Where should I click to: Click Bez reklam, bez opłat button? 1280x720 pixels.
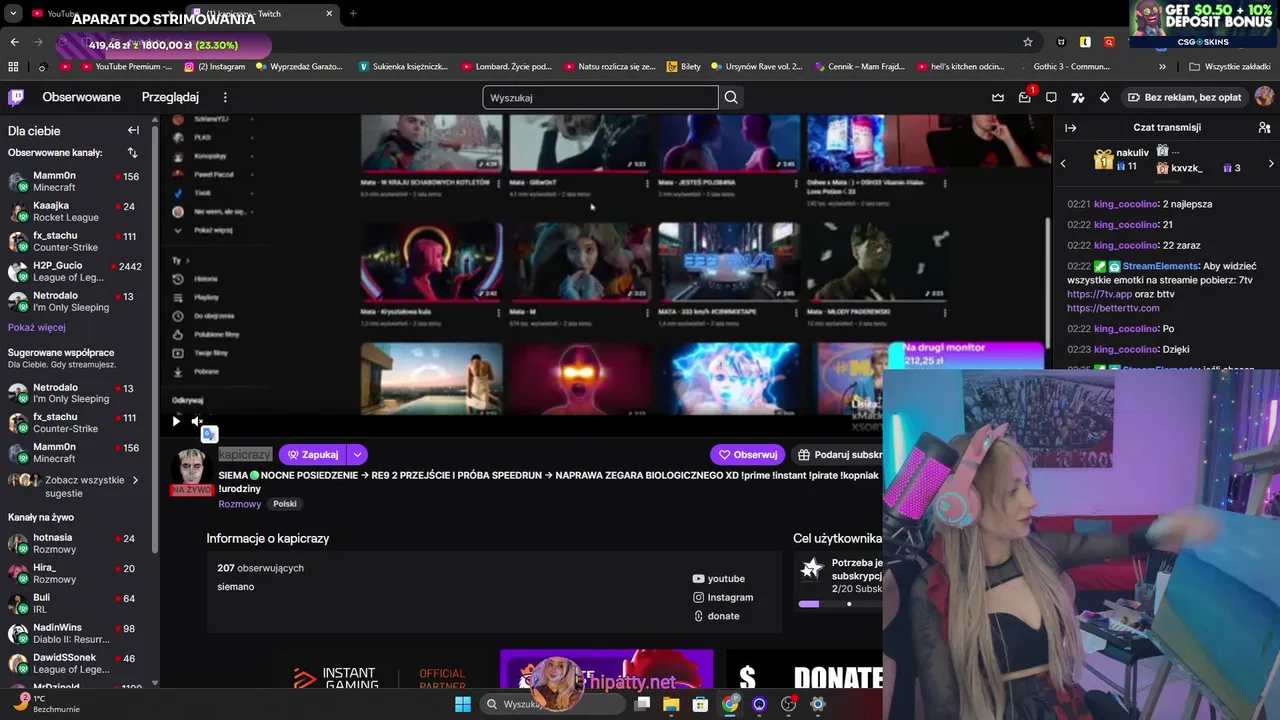tap(1184, 97)
